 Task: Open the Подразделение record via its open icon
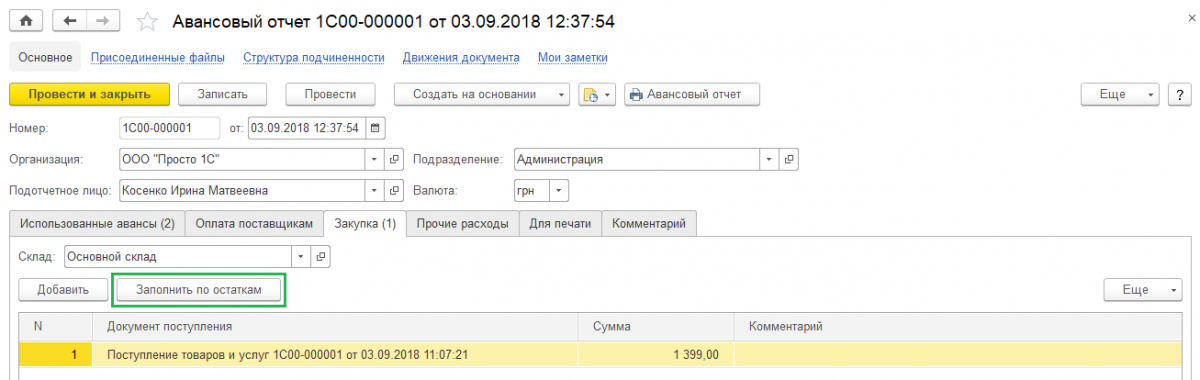click(789, 159)
